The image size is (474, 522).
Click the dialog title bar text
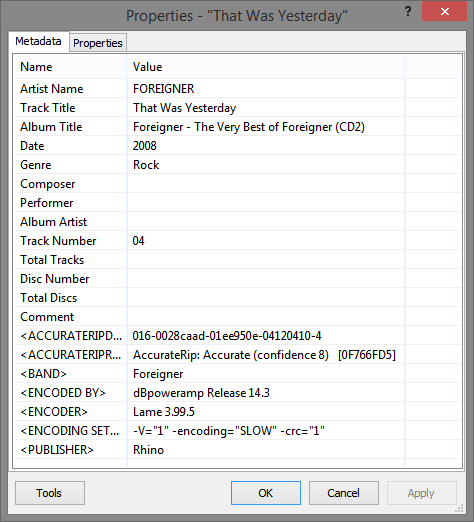coord(237,16)
